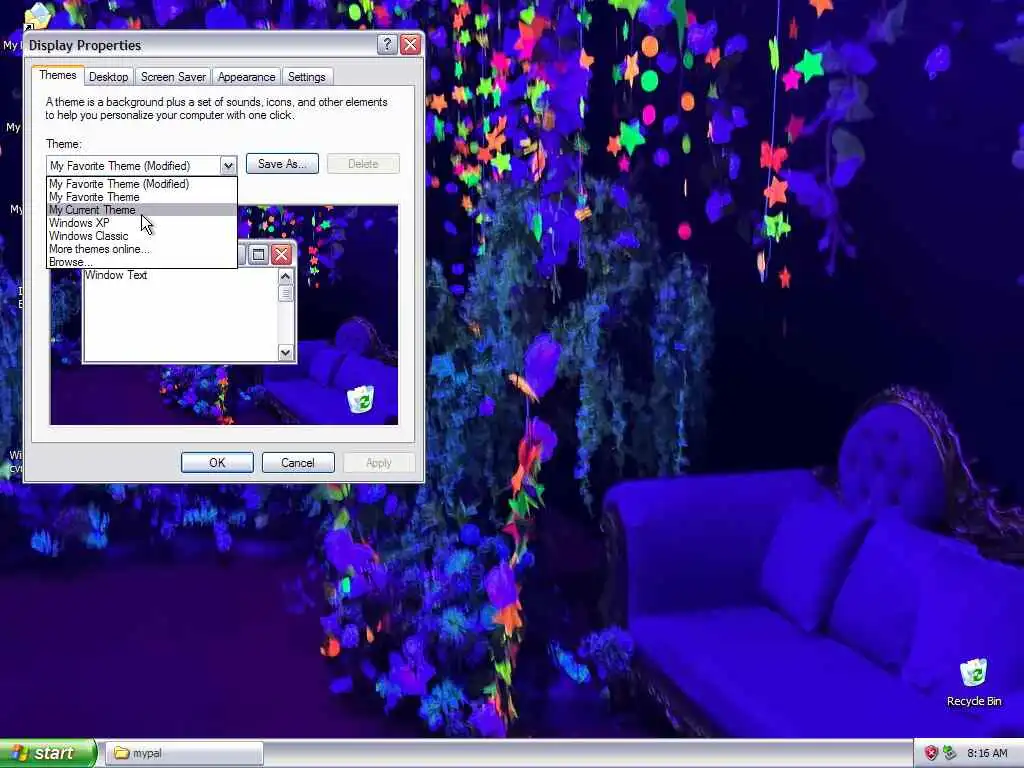Activate the mypal taskbar button
1024x768 pixels.
[x=184, y=753]
